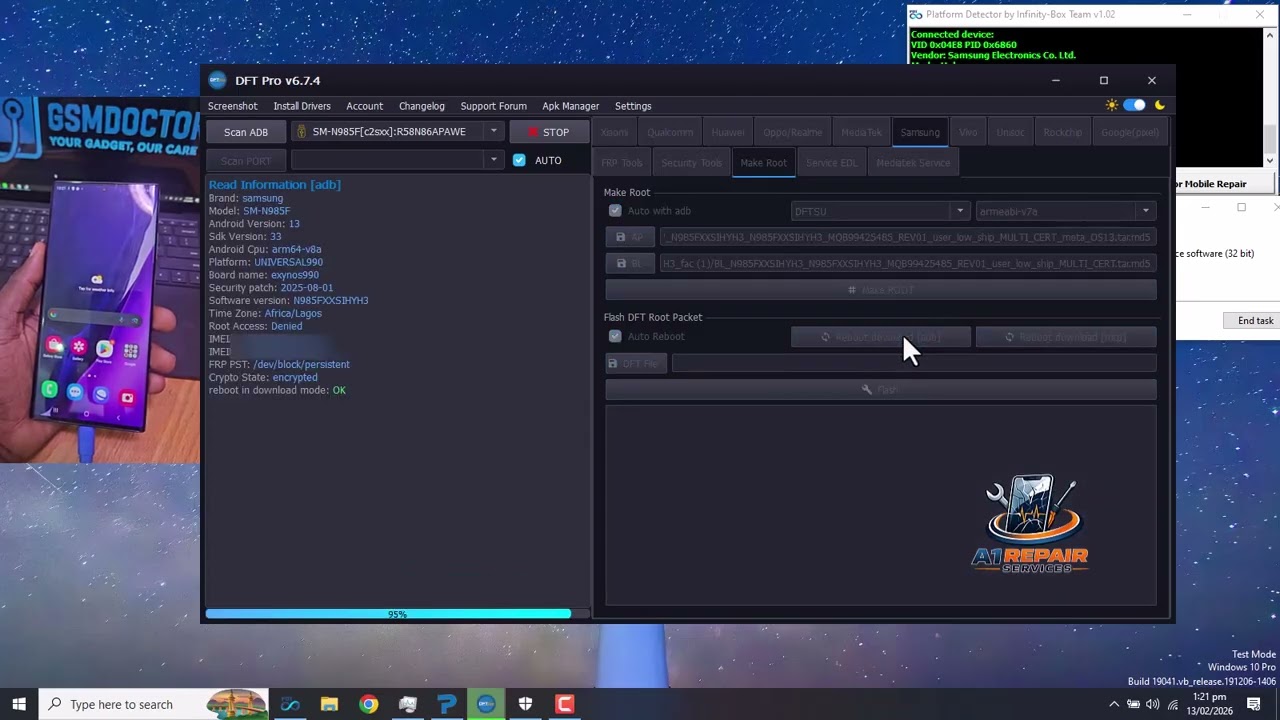Click the Make ROOT button

click(x=881, y=290)
